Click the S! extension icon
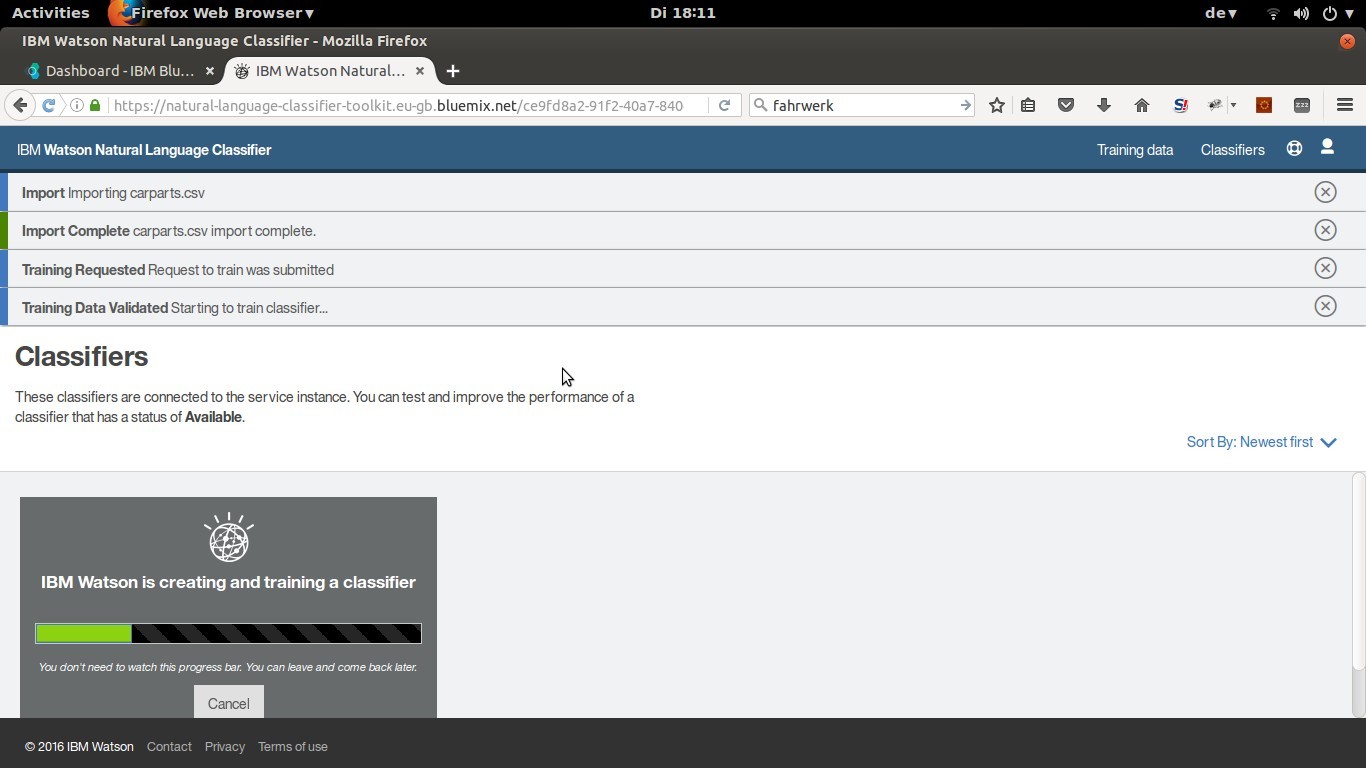 click(1181, 105)
